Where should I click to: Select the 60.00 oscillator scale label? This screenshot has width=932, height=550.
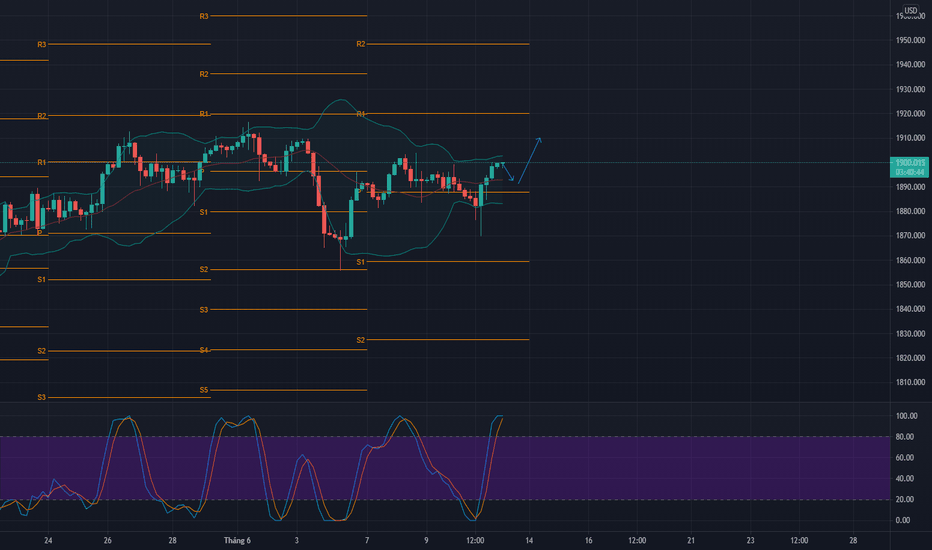coord(905,458)
